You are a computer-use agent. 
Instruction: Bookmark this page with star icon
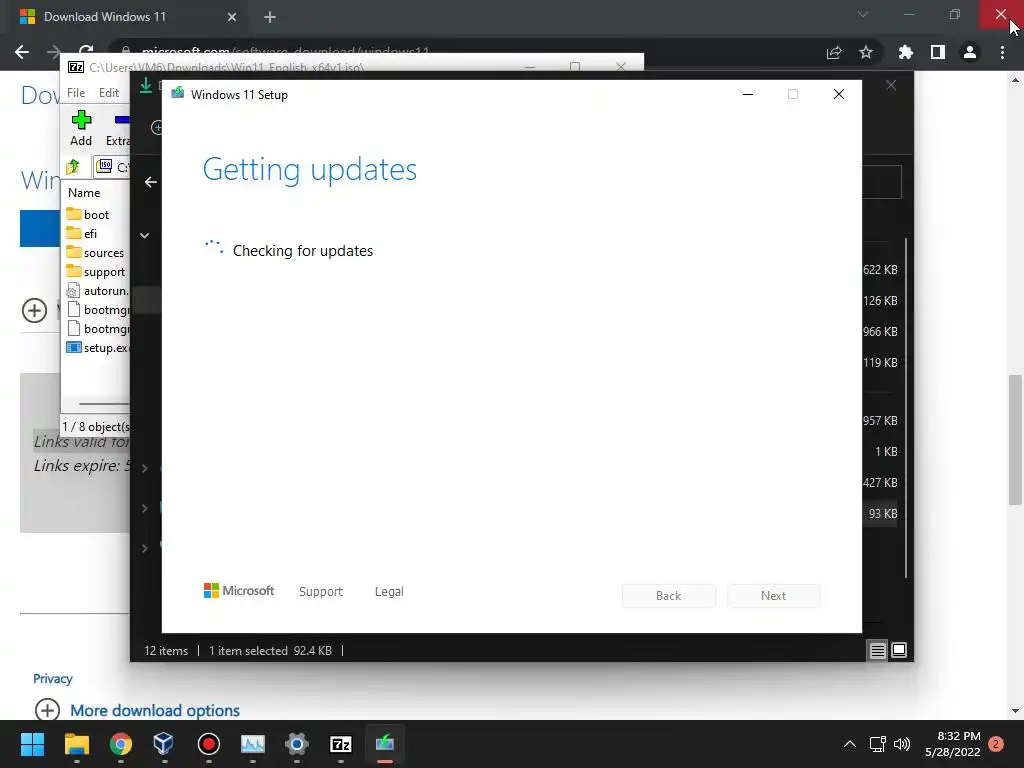tap(866, 52)
